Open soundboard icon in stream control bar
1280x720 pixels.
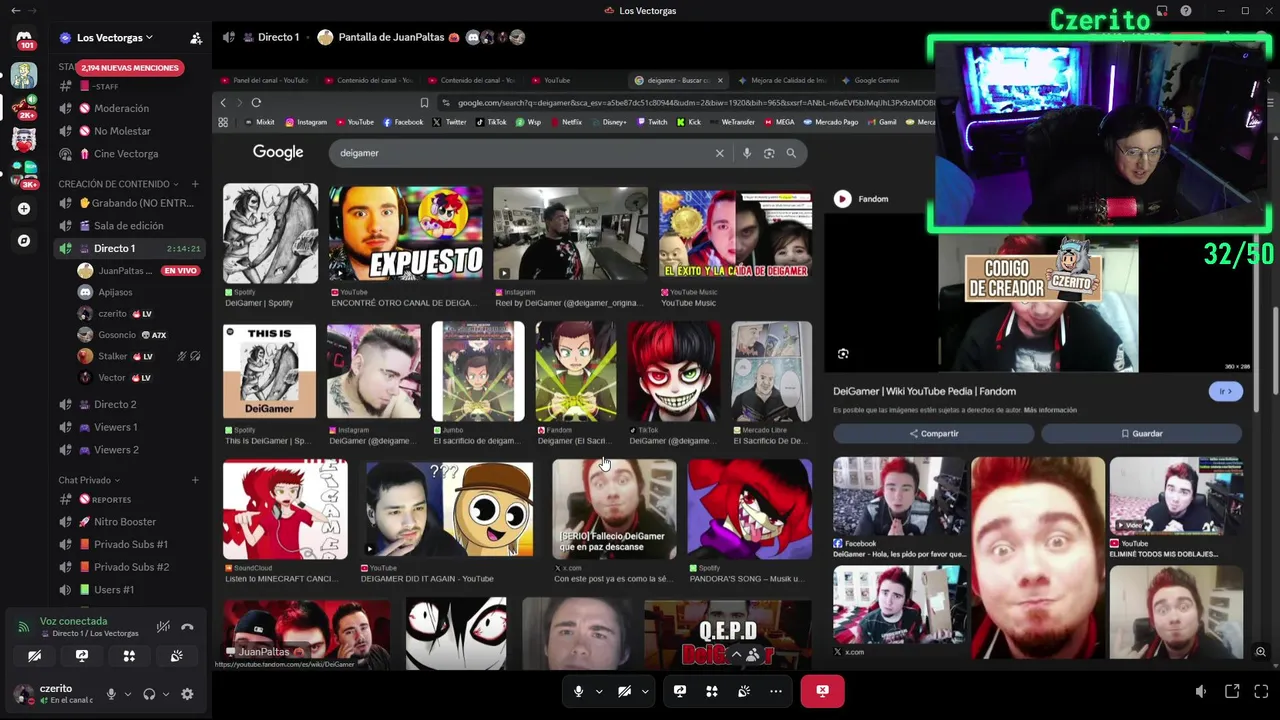[x=744, y=691]
